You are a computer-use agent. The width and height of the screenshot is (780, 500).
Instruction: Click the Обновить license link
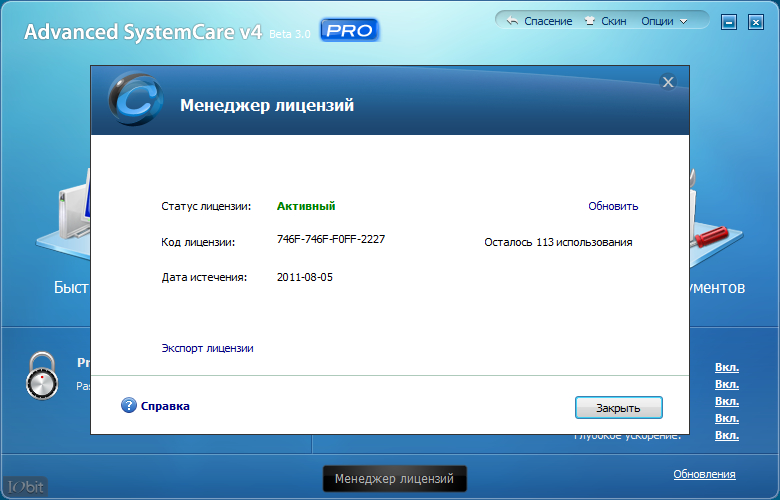(613, 206)
